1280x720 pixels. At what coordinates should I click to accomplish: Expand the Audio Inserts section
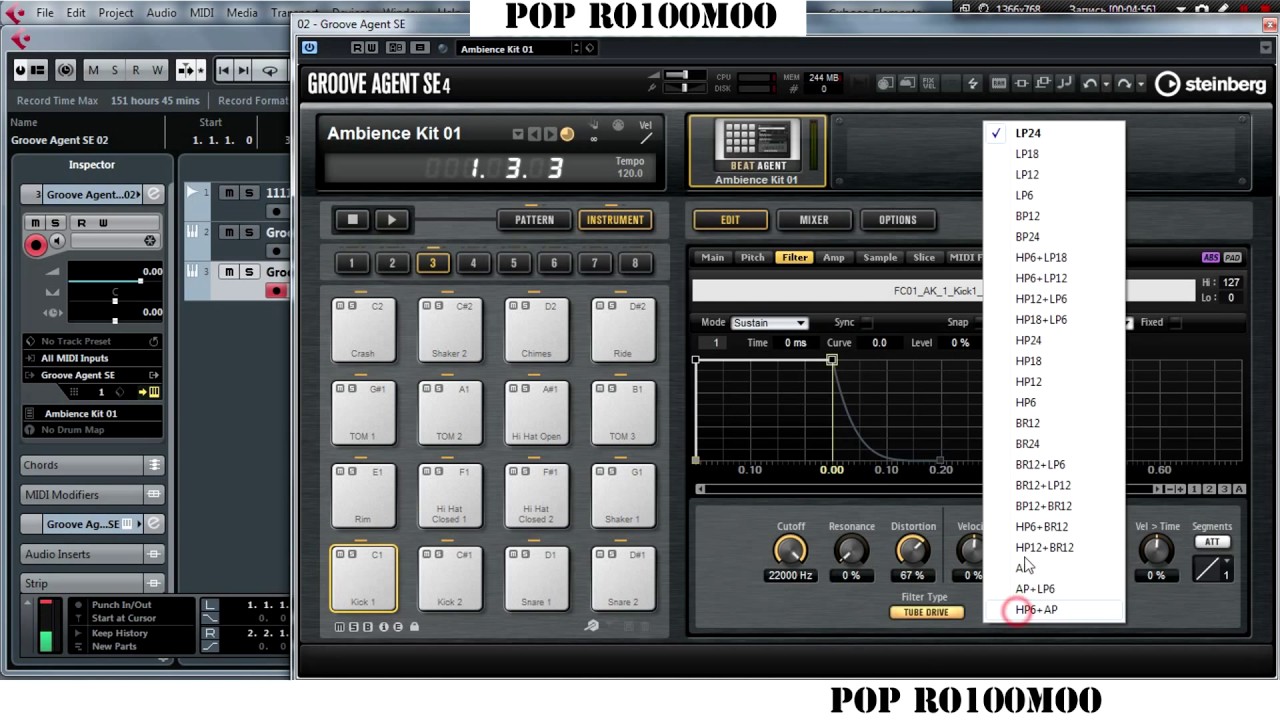coord(92,554)
